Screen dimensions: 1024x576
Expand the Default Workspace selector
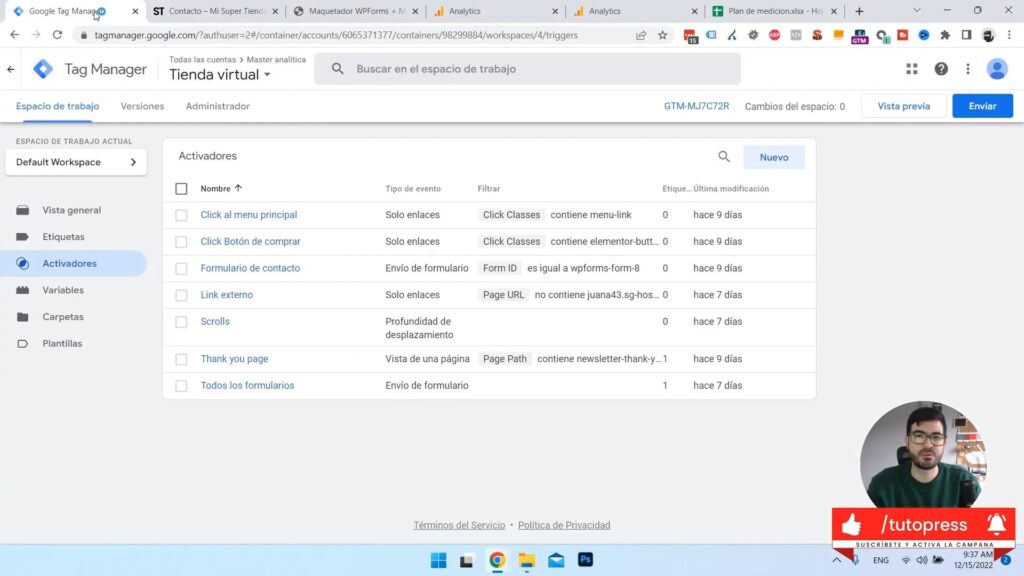point(76,162)
